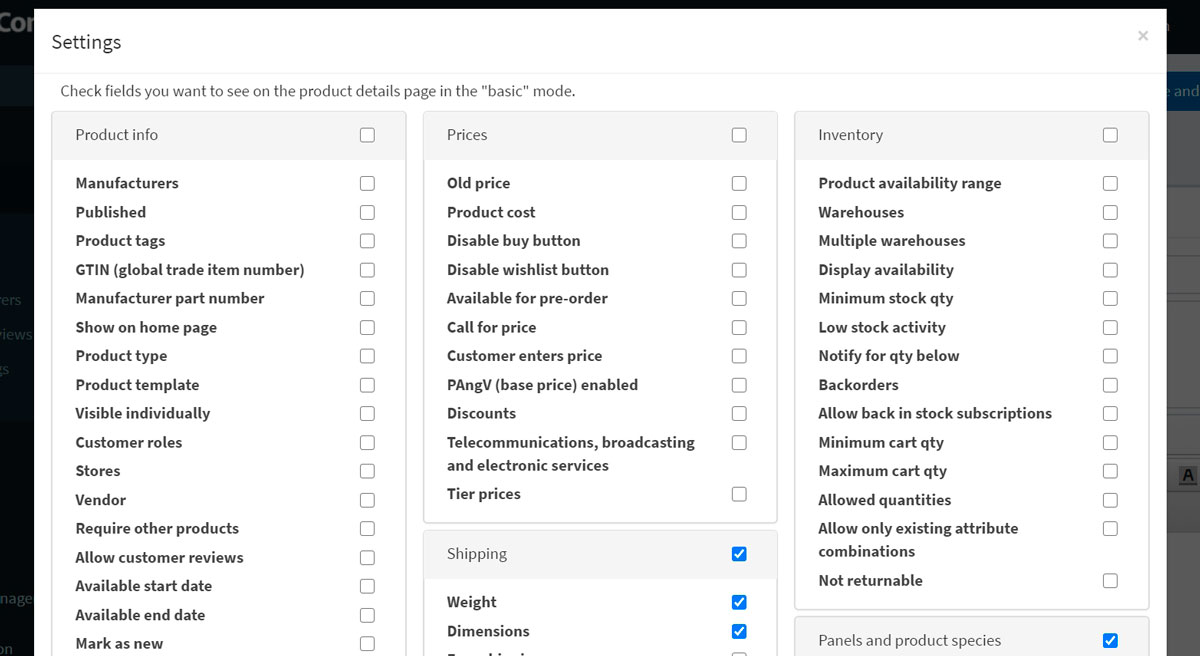Image resolution: width=1200 pixels, height=656 pixels.
Task: Enable the Product tags checkbox
Action: [x=367, y=241]
